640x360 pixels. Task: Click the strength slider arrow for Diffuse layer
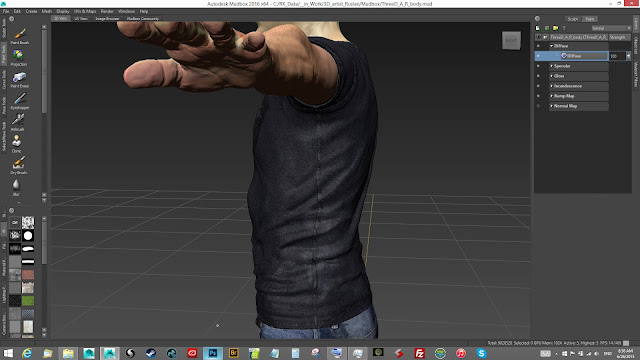[x=628, y=56]
